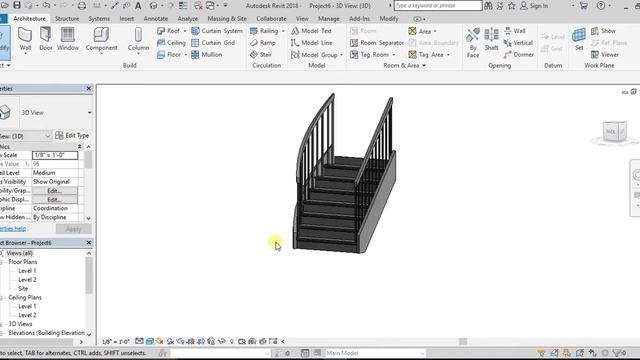Select the Roof tool
Screen dimensions: 640x360
(169, 31)
